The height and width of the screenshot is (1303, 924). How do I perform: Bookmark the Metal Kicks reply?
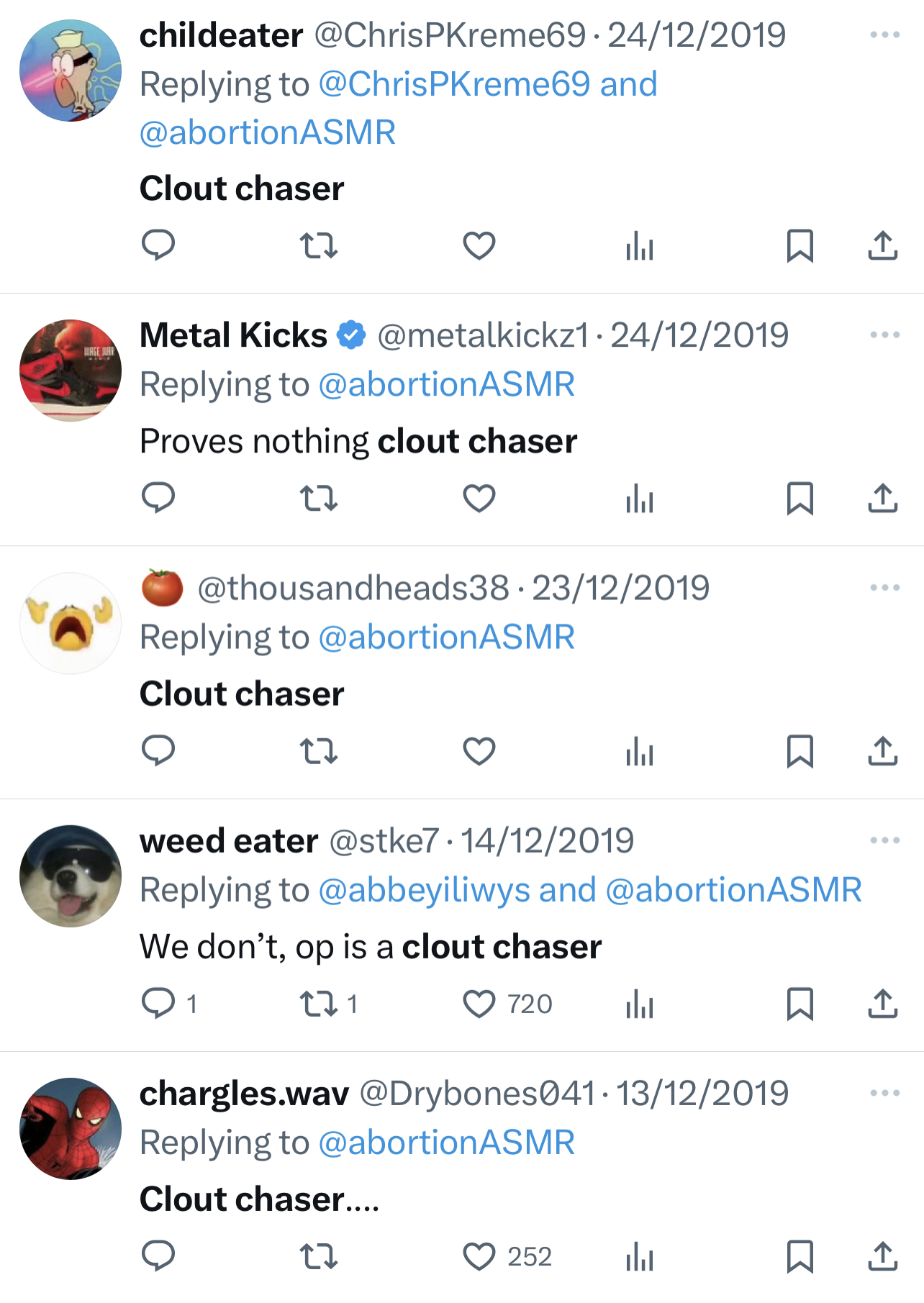tap(800, 498)
